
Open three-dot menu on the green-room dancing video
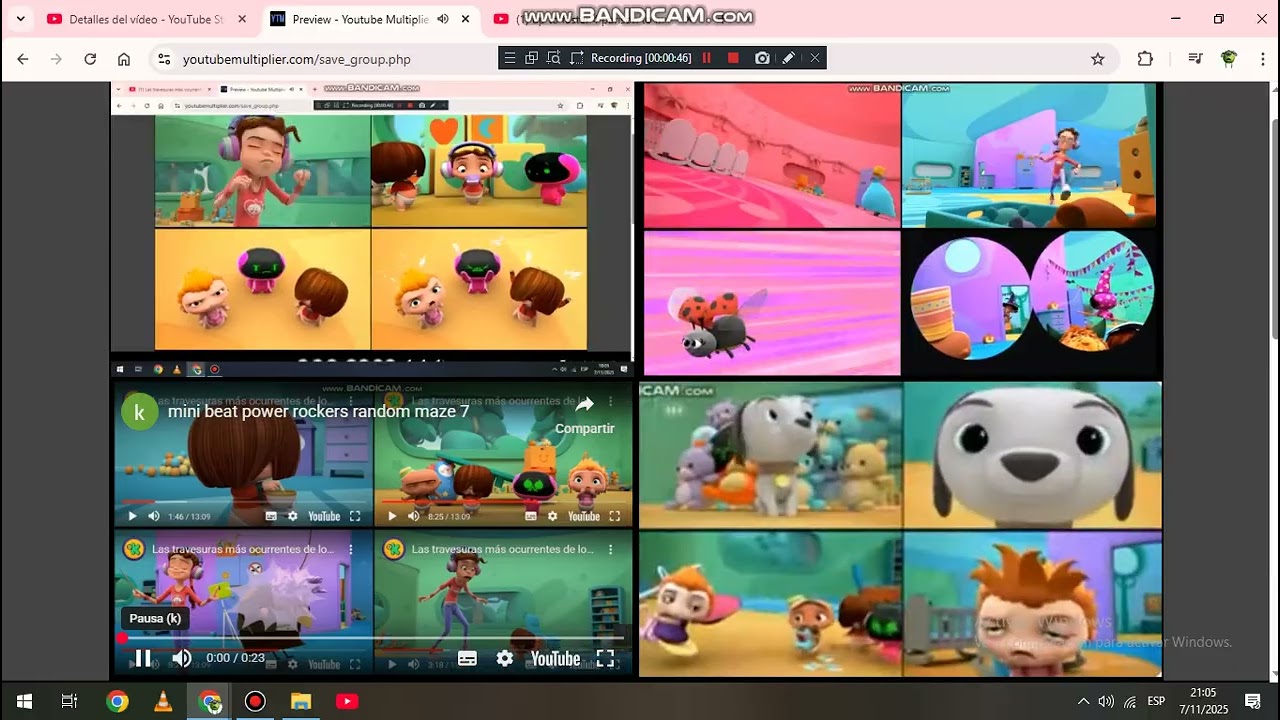[x=611, y=549]
